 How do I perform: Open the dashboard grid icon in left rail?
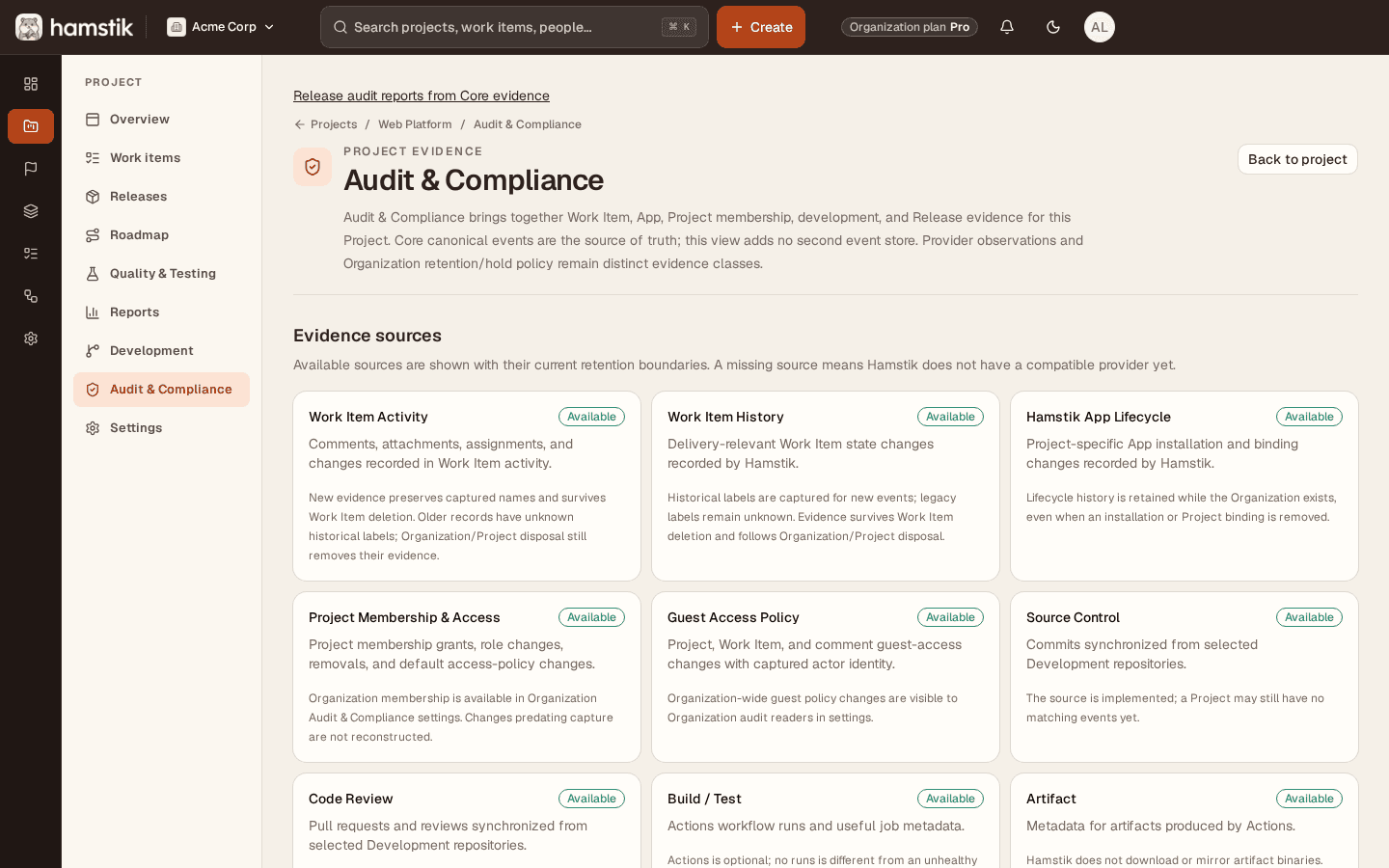[x=31, y=84]
